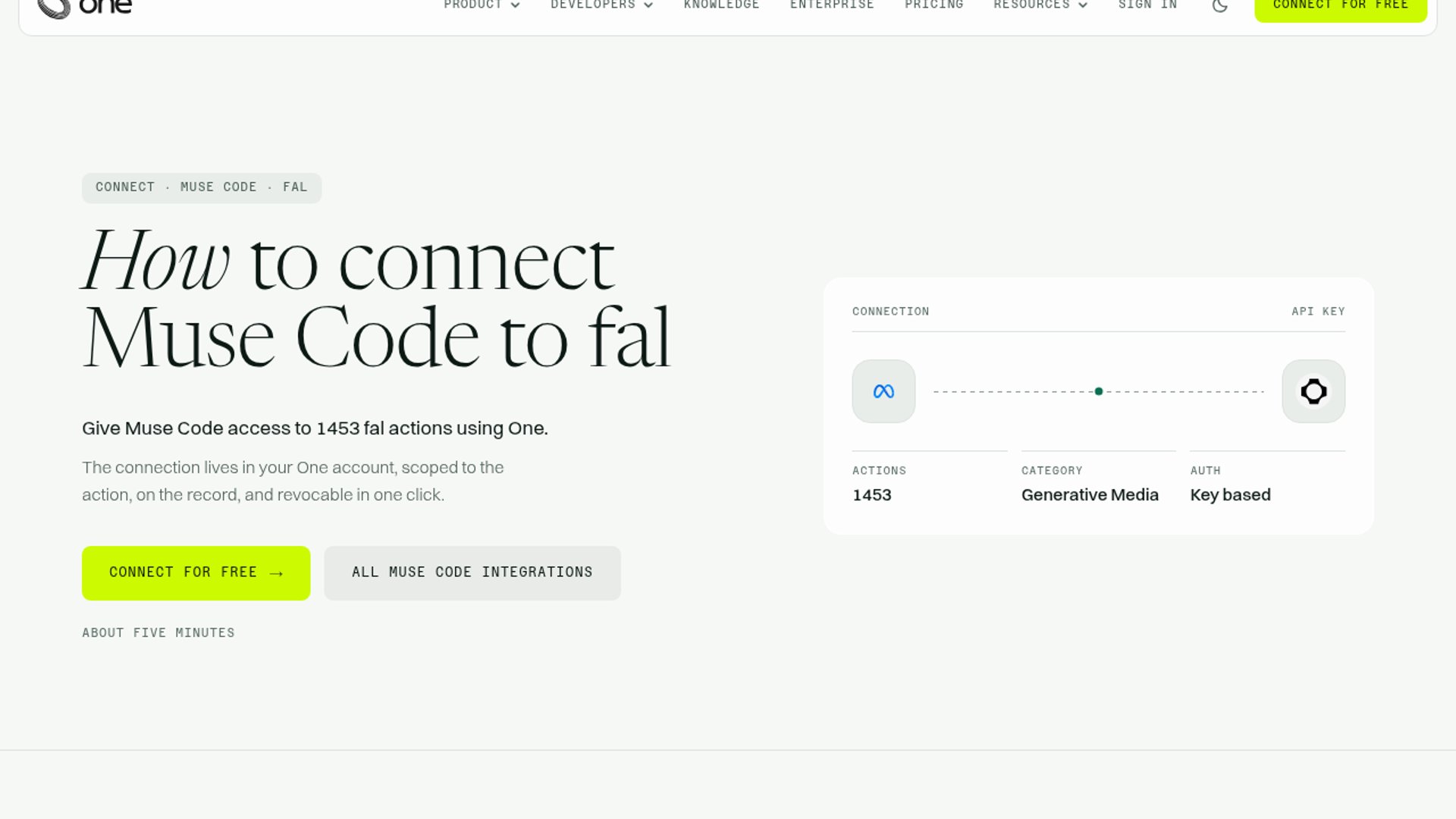This screenshot has width=1456, height=819.
Task: Select the Key based auth value
Action: pos(1230,495)
